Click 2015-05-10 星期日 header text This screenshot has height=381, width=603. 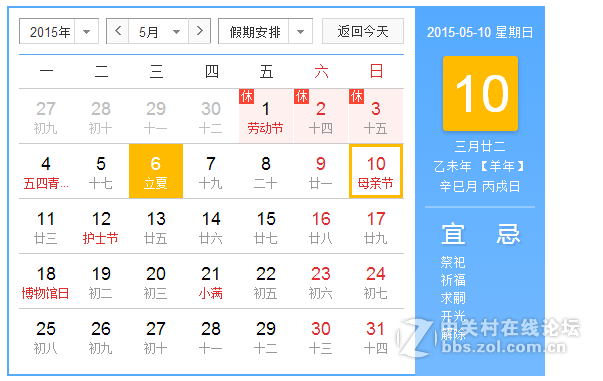(480, 32)
